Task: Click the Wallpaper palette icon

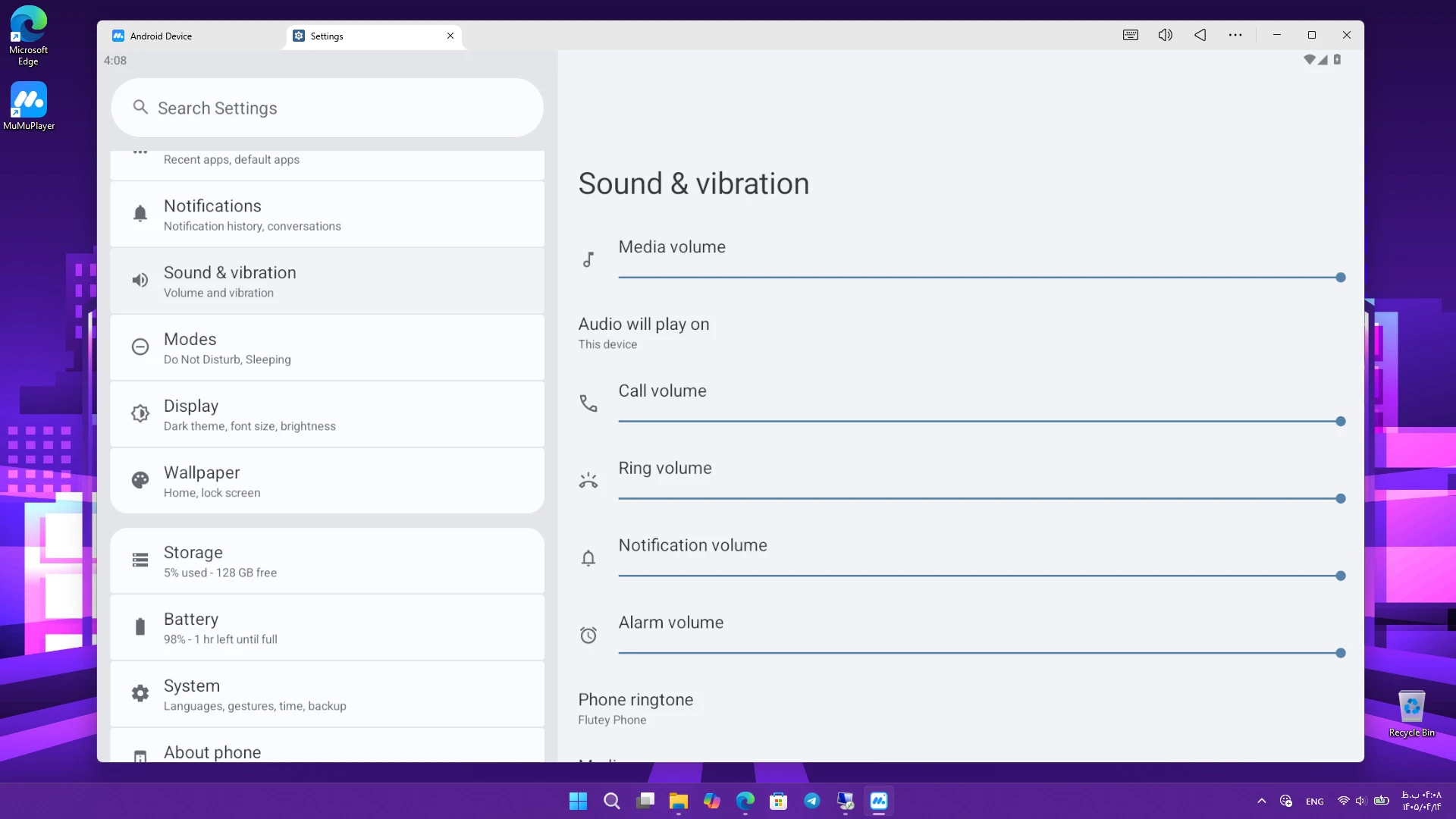Action: pyautogui.click(x=140, y=480)
